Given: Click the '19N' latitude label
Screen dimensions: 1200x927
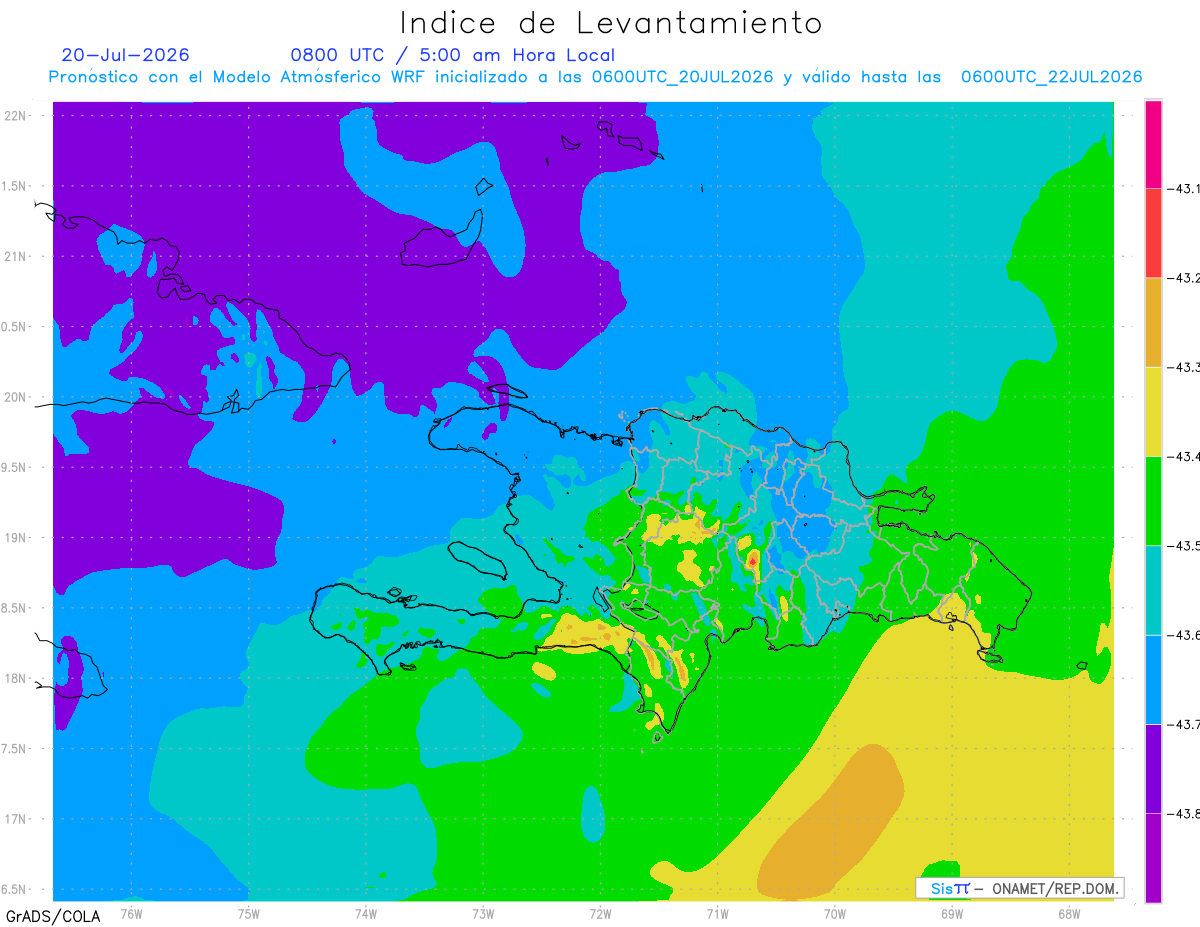Looking at the screenshot, I should [17, 538].
